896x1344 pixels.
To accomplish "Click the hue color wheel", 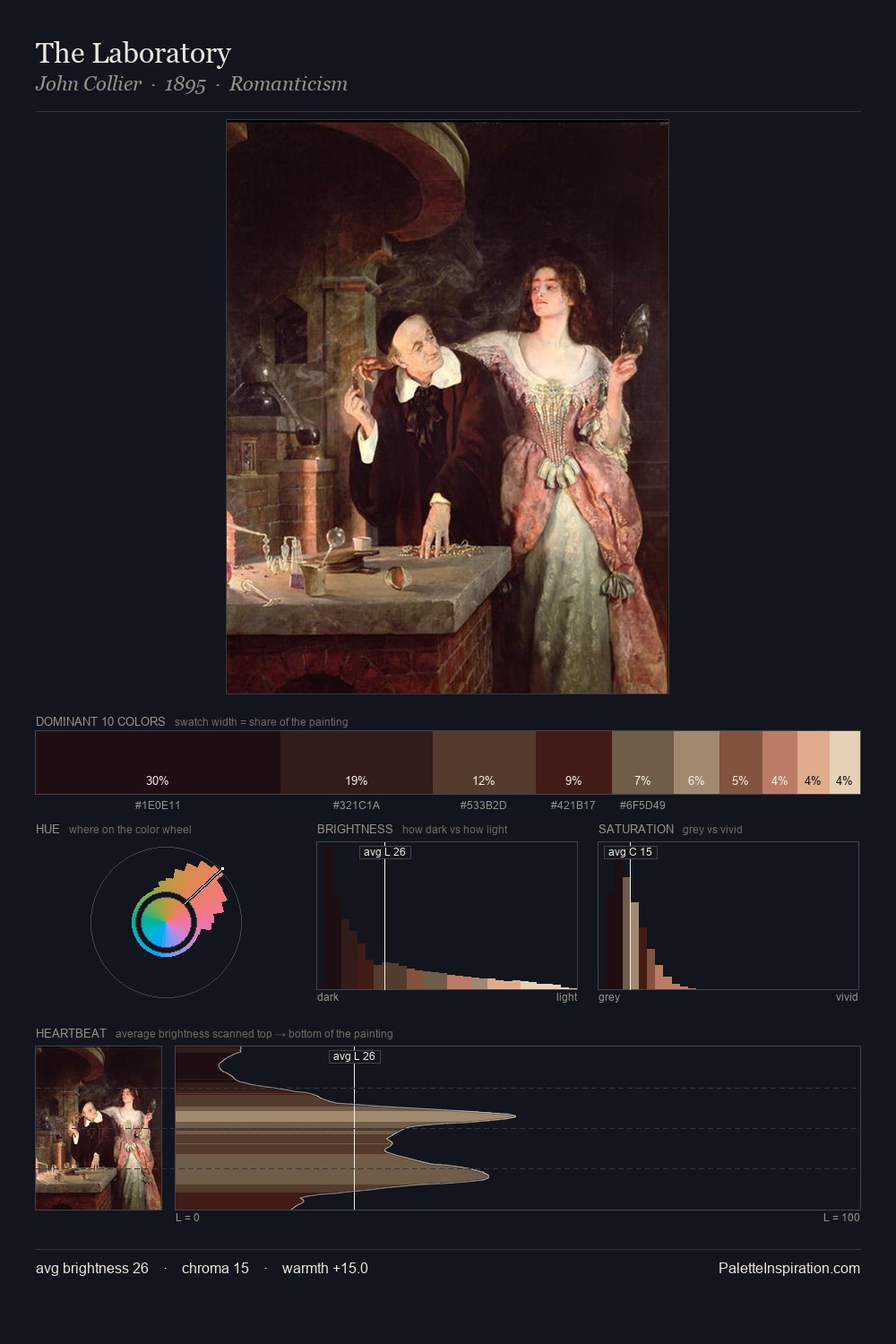I will [x=166, y=922].
